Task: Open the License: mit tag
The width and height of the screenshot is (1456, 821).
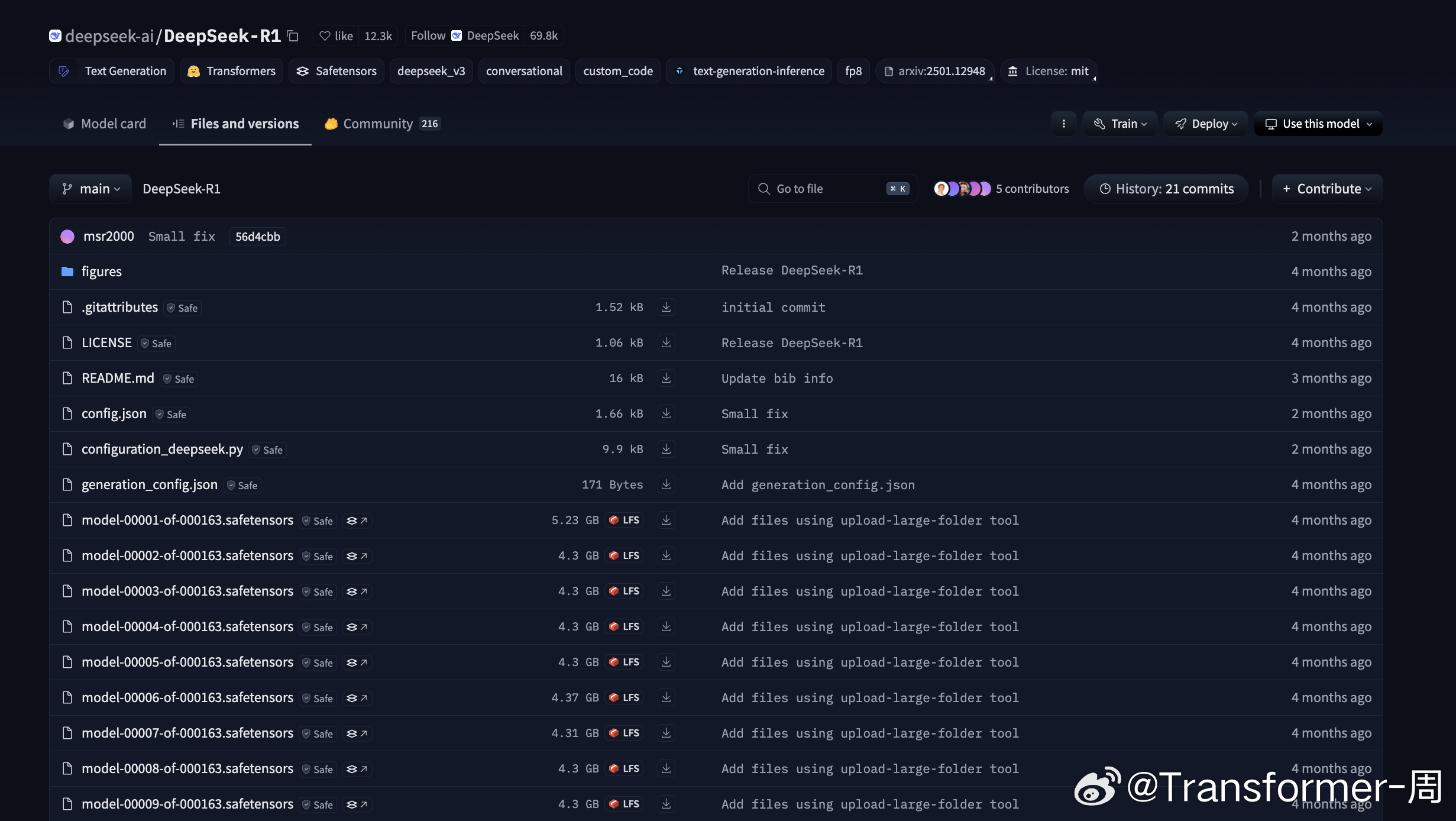Action: coord(1049,71)
